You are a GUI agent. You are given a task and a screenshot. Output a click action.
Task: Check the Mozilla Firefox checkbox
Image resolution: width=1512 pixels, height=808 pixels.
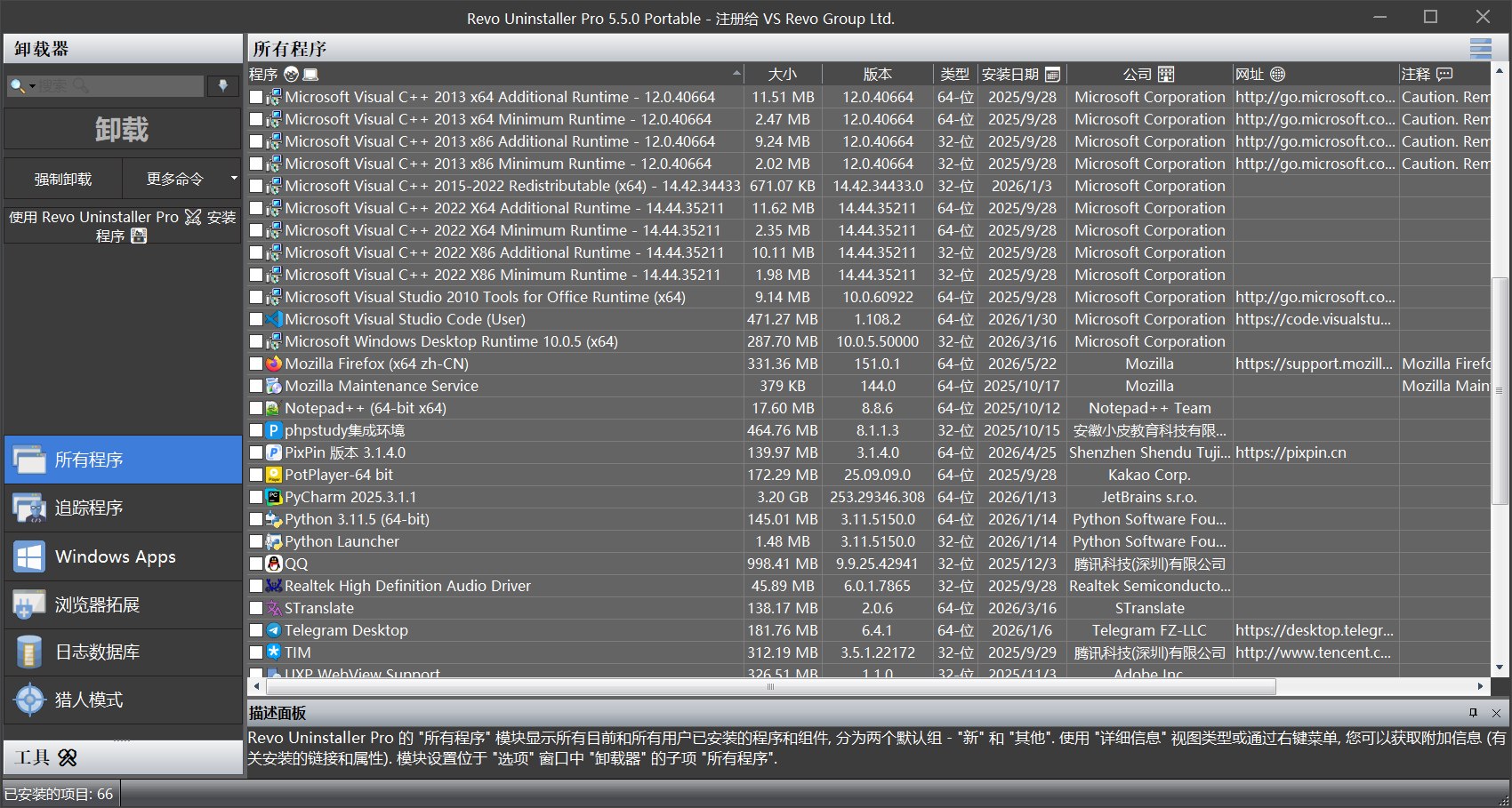pyautogui.click(x=256, y=364)
